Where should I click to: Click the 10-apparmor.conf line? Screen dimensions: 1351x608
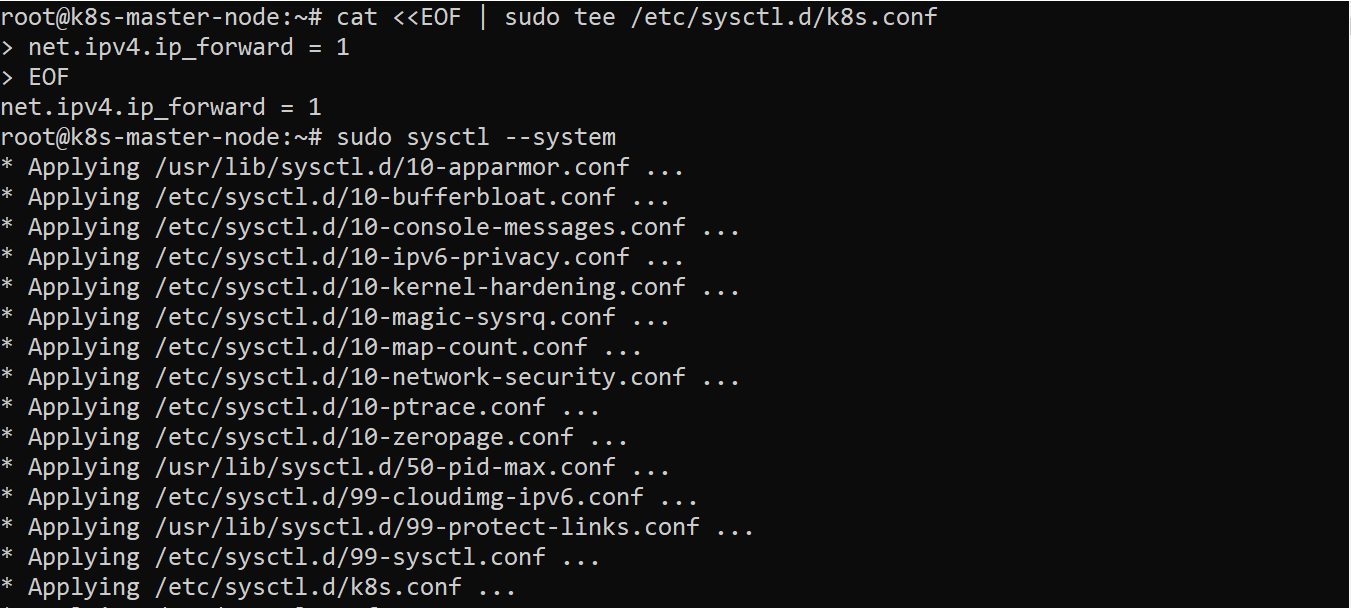pyautogui.click(x=356, y=167)
